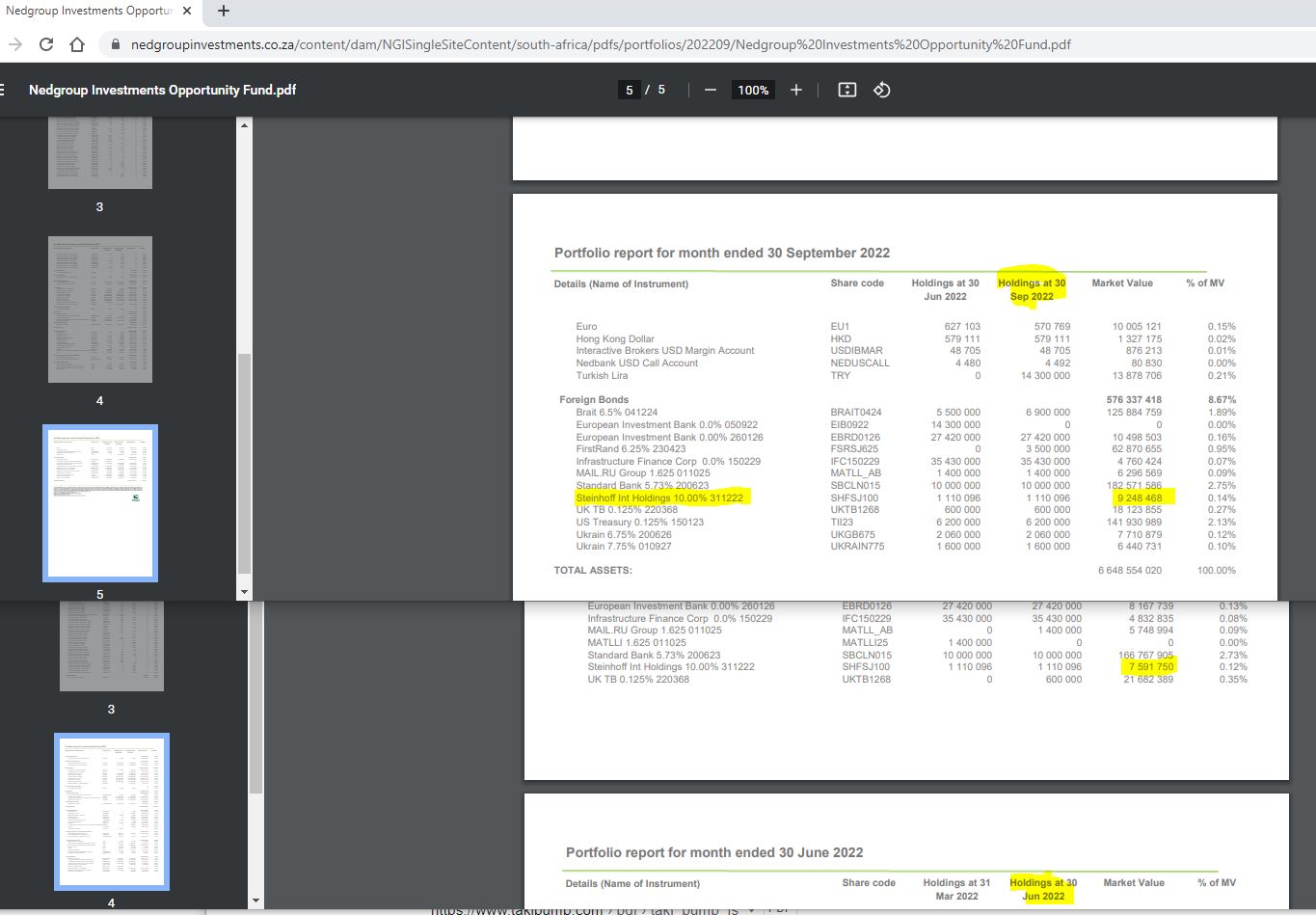Reload the PDF page

point(46,44)
